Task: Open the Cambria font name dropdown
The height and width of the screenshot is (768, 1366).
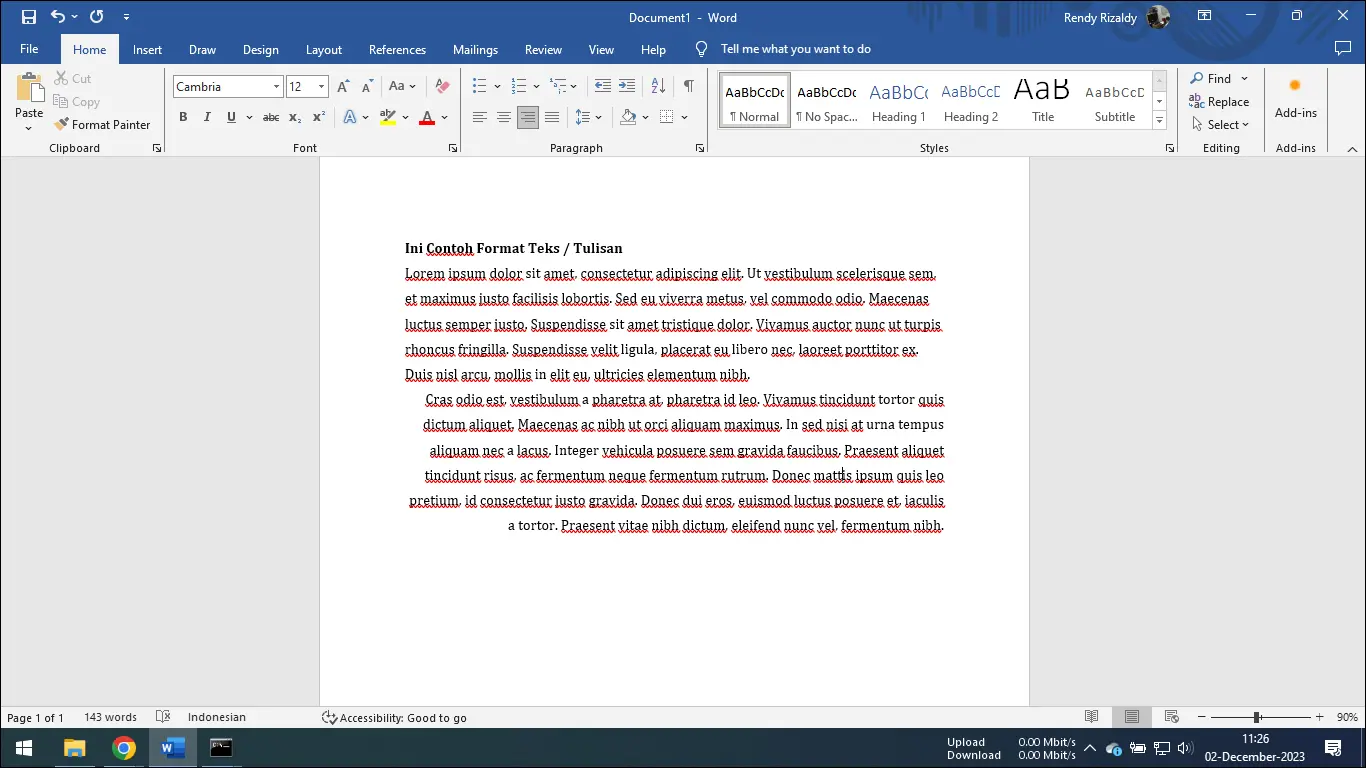Action: [276, 87]
